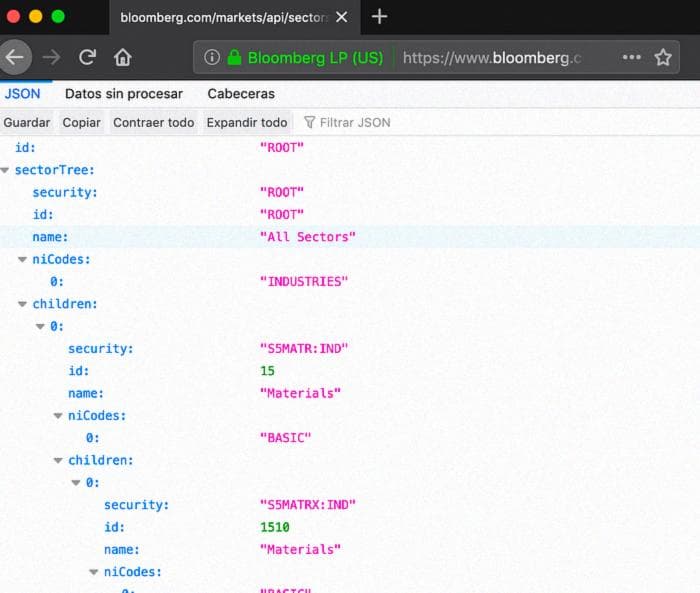Go back with the browser back arrow
Viewport: 700px width, 593px height.
(x=15, y=57)
